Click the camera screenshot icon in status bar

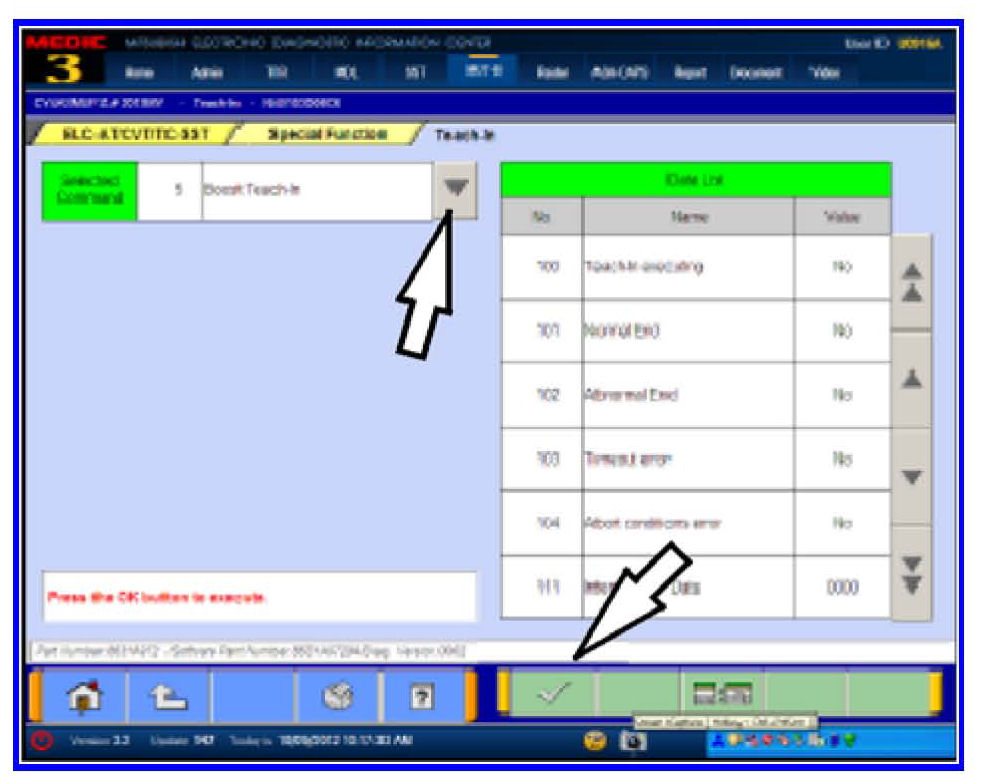(634, 742)
